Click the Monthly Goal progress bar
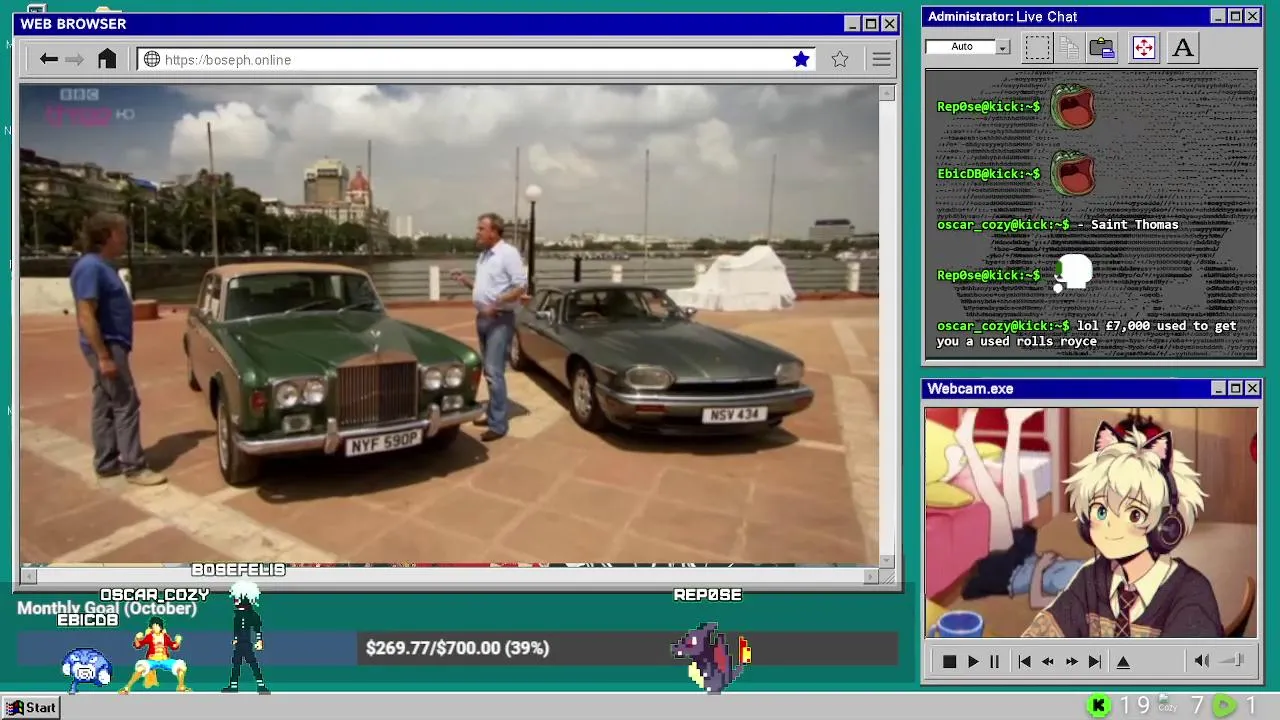The height and width of the screenshot is (720, 1280). coord(457,648)
